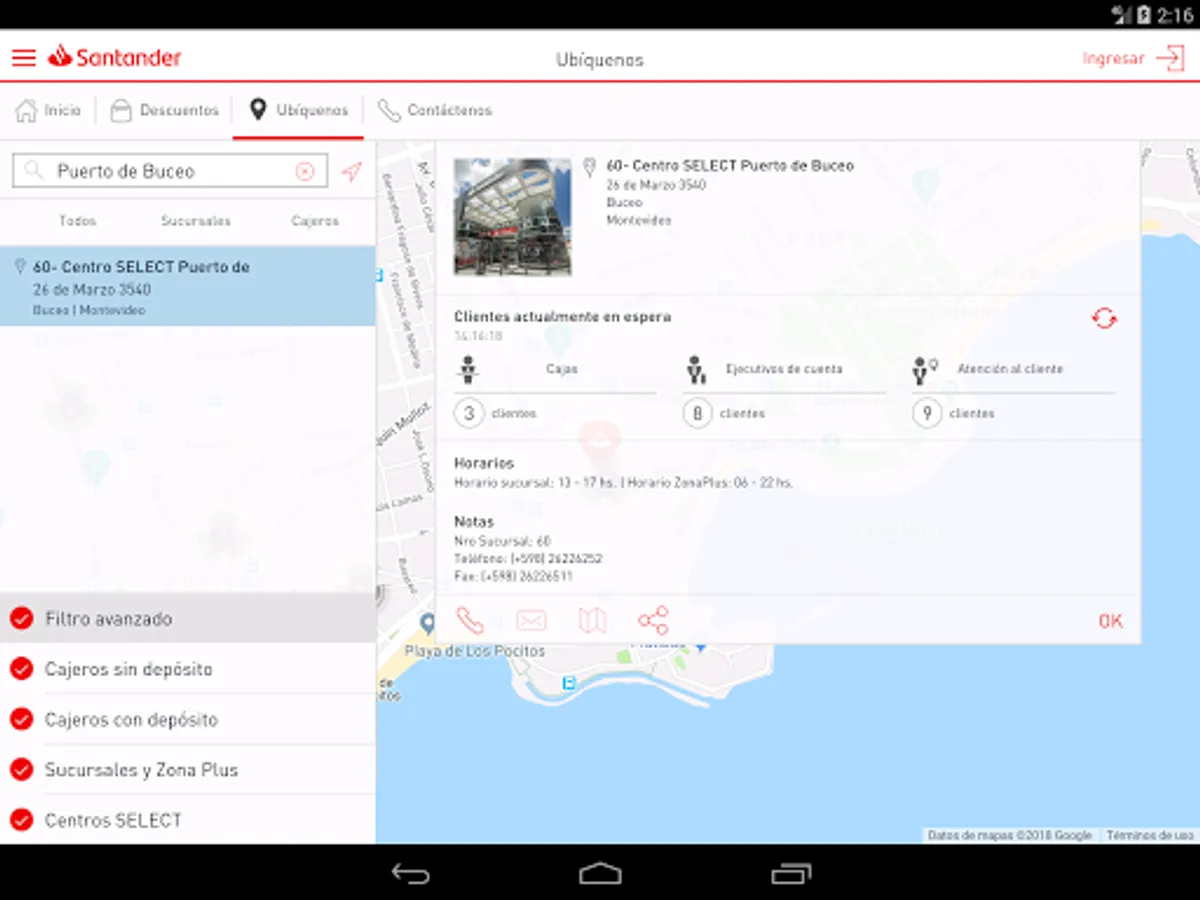1200x900 pixels.
Task: Refresh the waiting clients count
Action: pos(1104,319)
